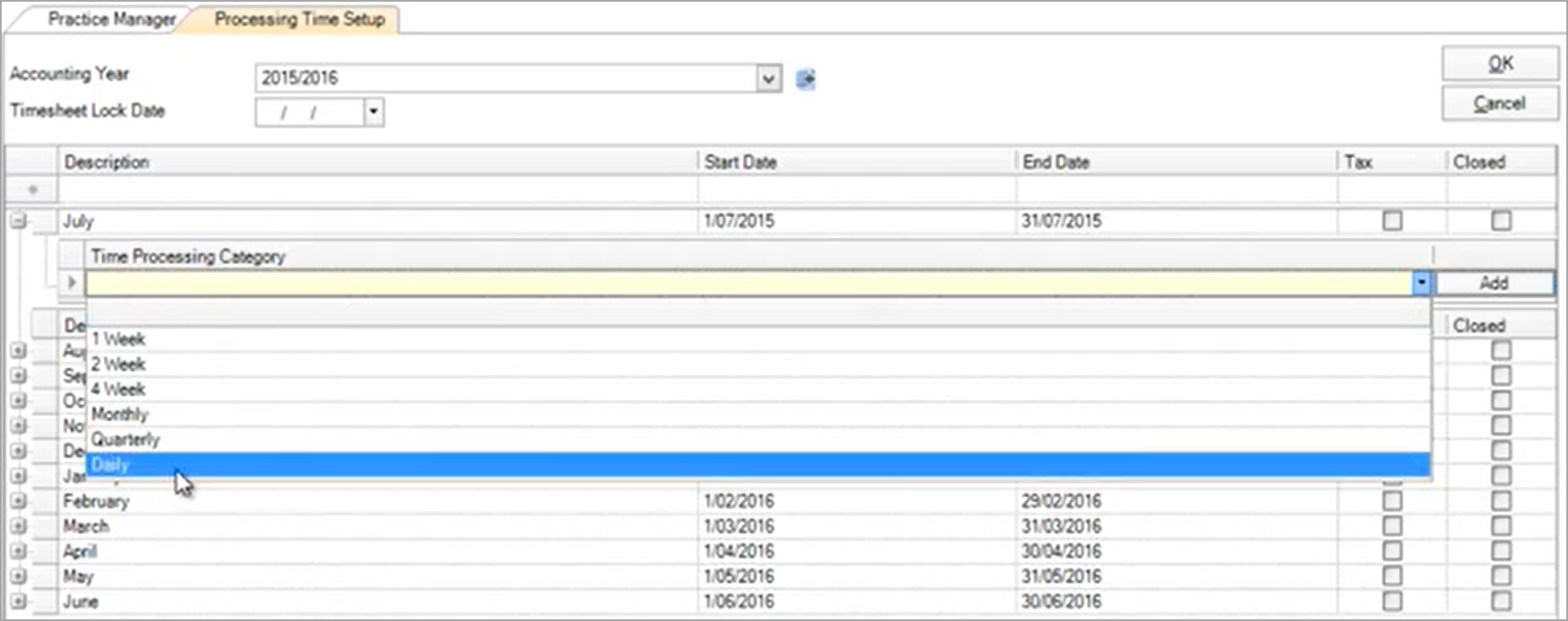
Task: Toggle the Tax checkbox for February
Action: 1392,501
